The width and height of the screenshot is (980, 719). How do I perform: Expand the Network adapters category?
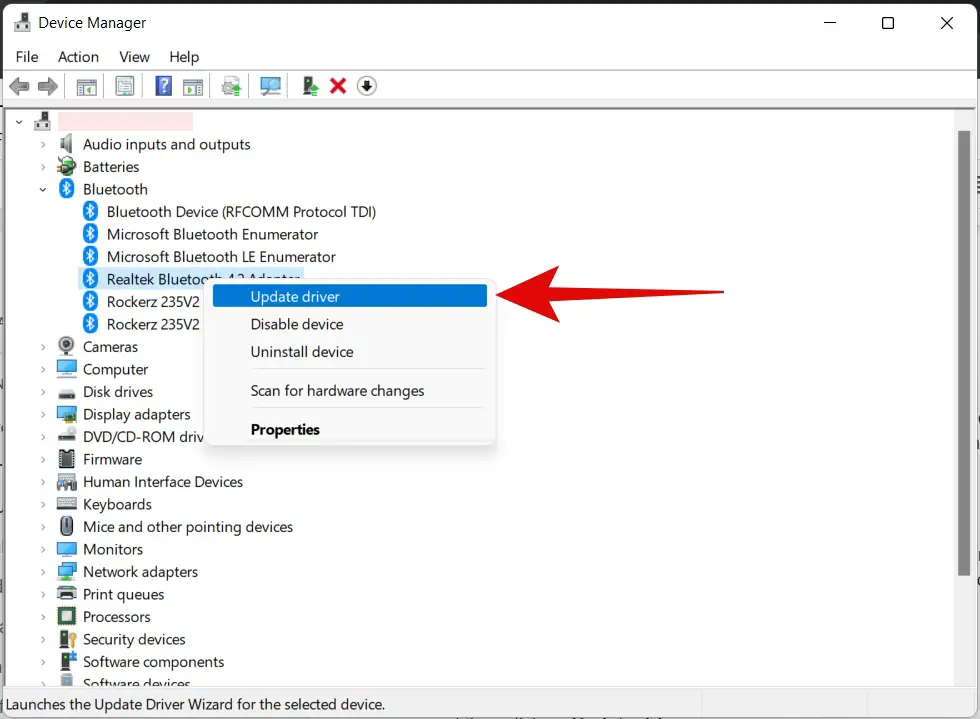(42, 572)
